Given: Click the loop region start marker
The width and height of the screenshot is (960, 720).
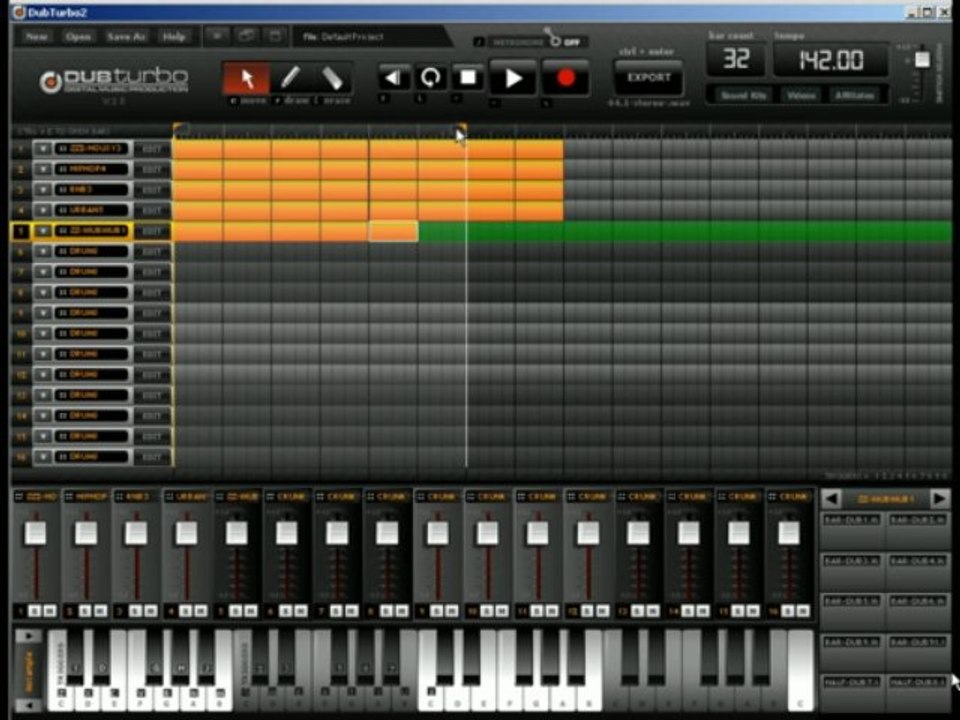Looking at the screenshot, I should 179,129.
